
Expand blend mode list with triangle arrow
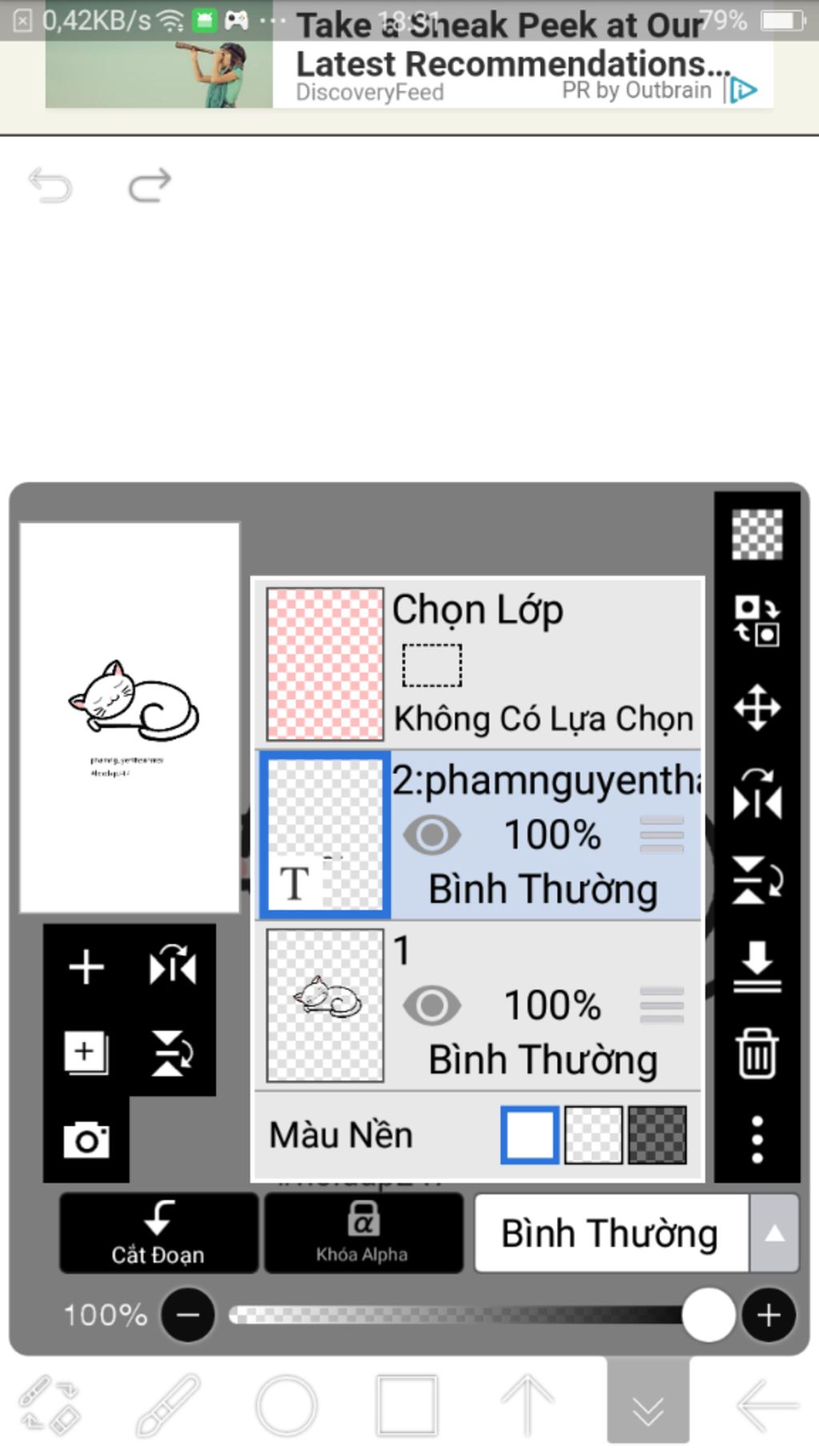point(774,1234)
